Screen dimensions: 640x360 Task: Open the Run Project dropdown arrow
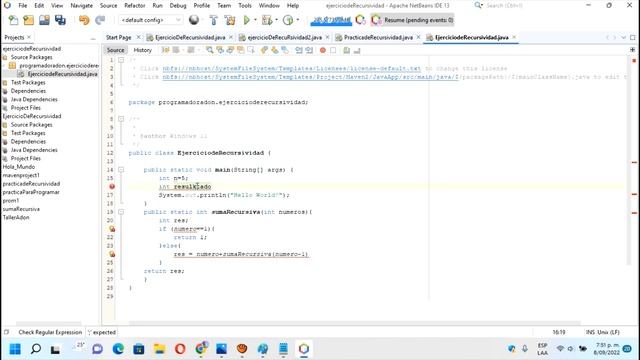pos(256,20)
